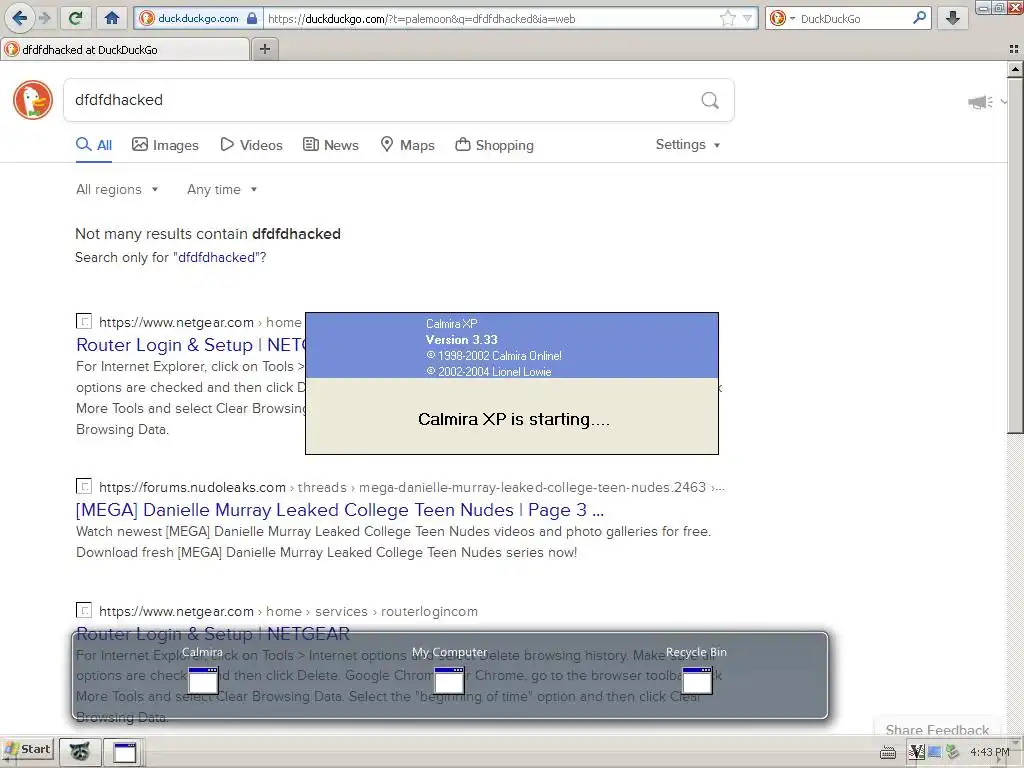1024x768 pixels.
Task: Switch to the All results tab
Action: click(x=94, y=145)
